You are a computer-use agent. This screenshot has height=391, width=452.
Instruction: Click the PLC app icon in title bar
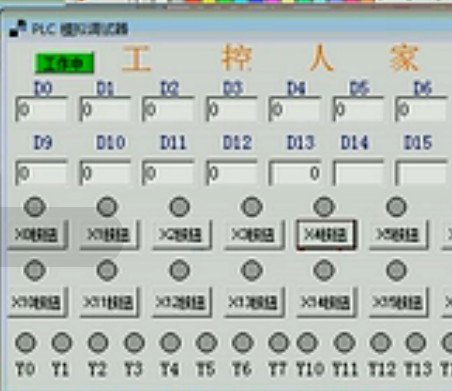click(18, 29)
